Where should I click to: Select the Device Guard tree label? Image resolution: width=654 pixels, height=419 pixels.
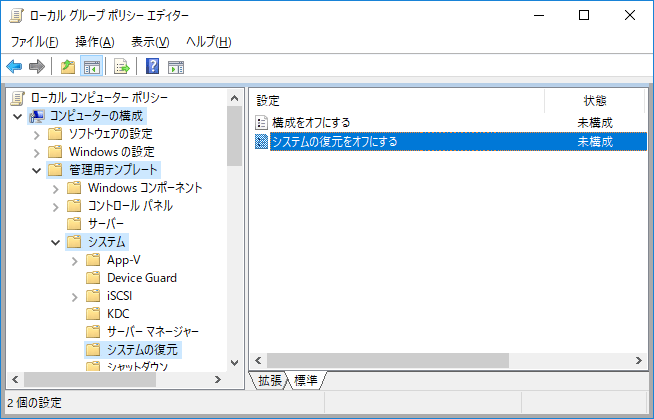[142, 278]
